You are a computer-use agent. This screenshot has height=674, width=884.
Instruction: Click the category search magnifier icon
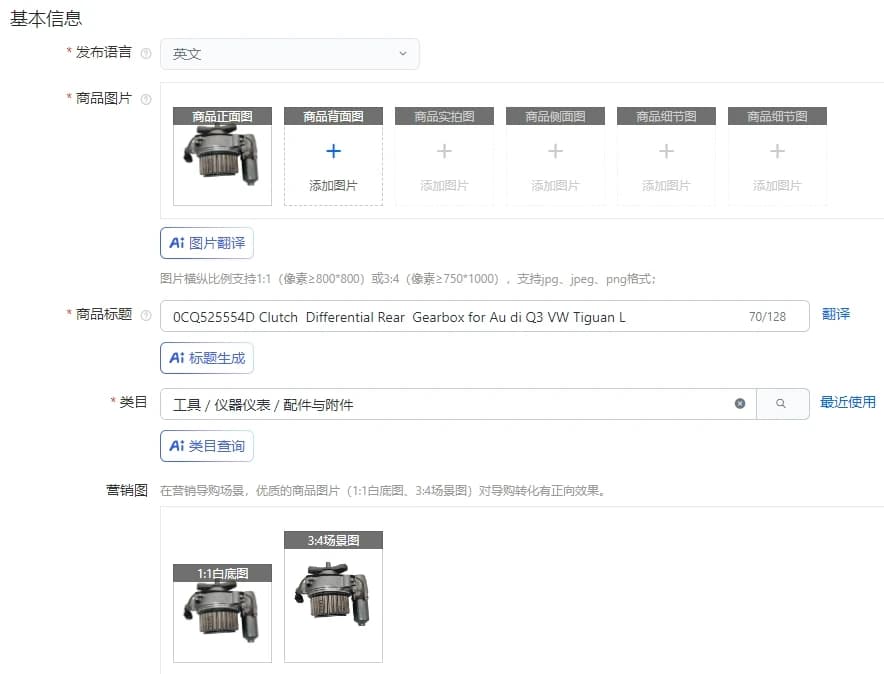[x=781, y=403]
